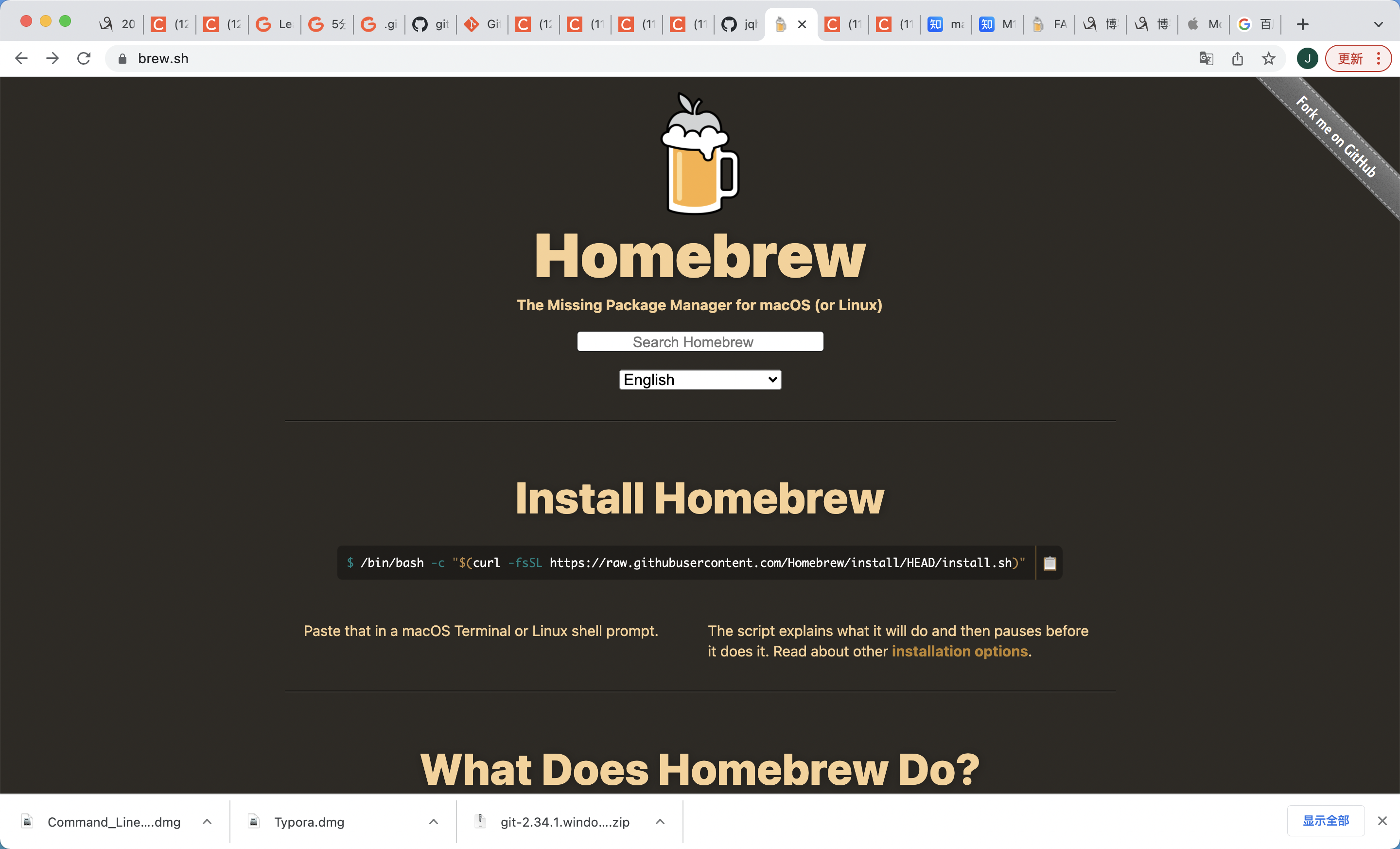Viewport: 1400px width, 849px height.
Task: Click the 更新 update button
Action: click(1350, 58)
